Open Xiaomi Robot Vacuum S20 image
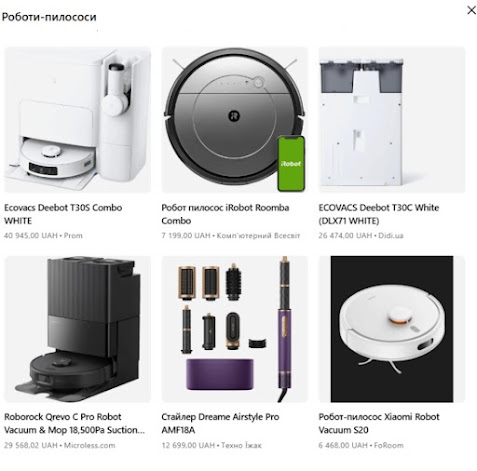This screenshot has height=471, width=477. (392, 329)
